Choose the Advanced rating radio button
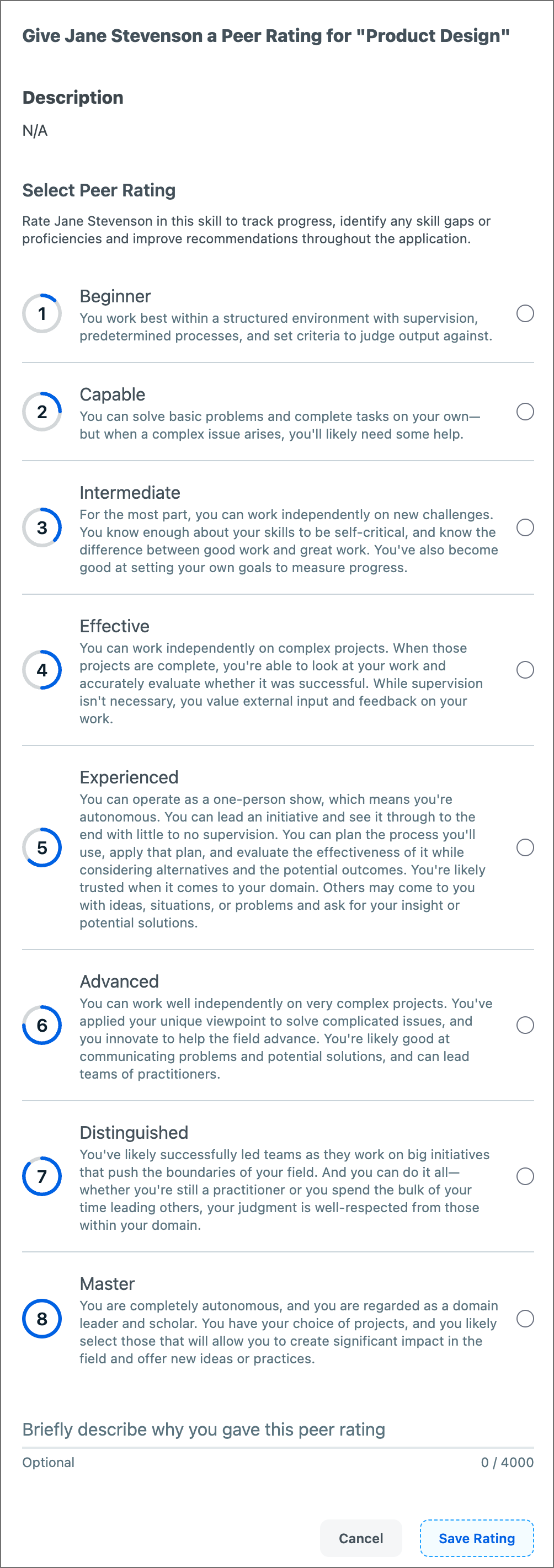 pyautogui.click(x=525, y=1025)
